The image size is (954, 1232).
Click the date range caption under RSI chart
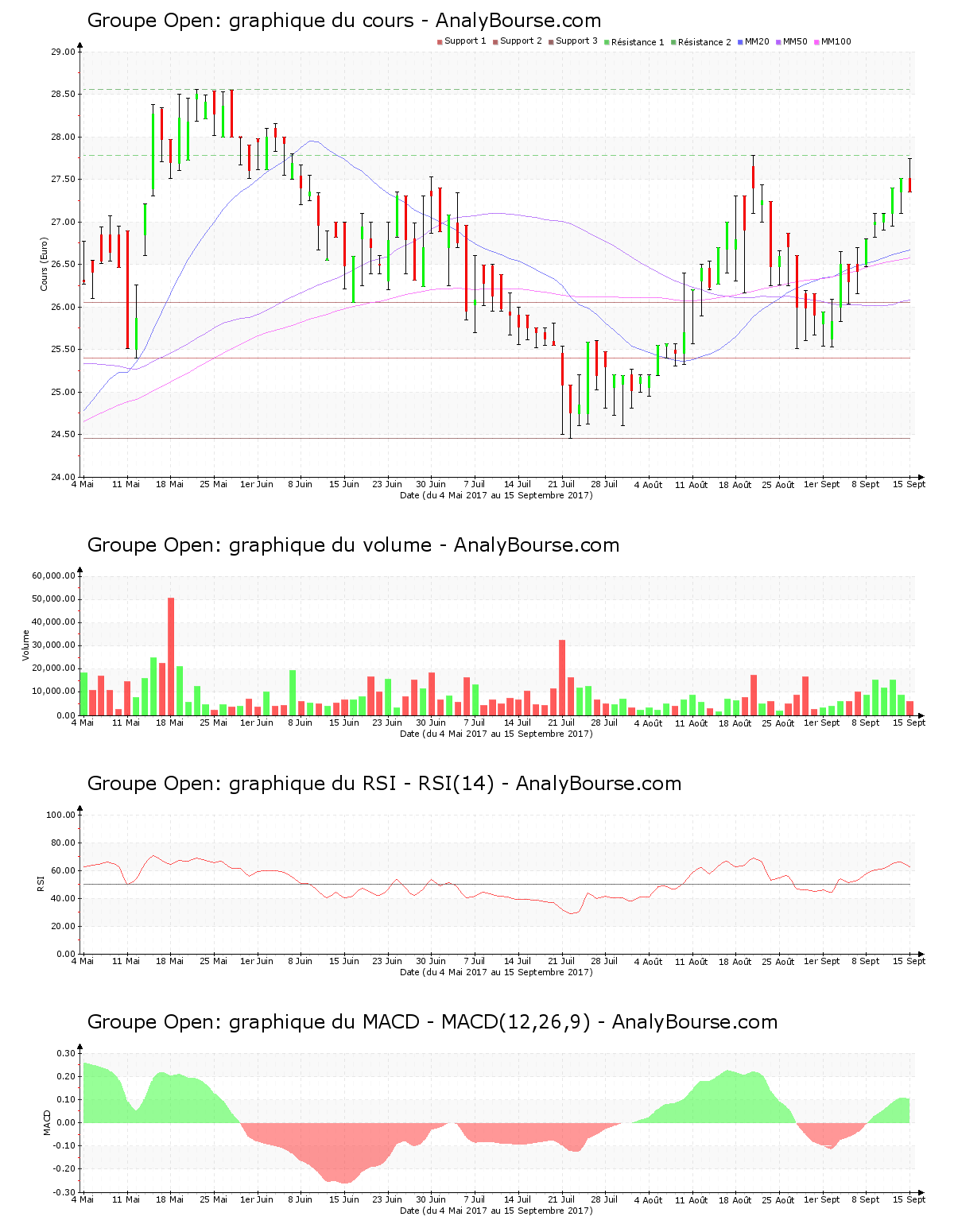point(496,972)
